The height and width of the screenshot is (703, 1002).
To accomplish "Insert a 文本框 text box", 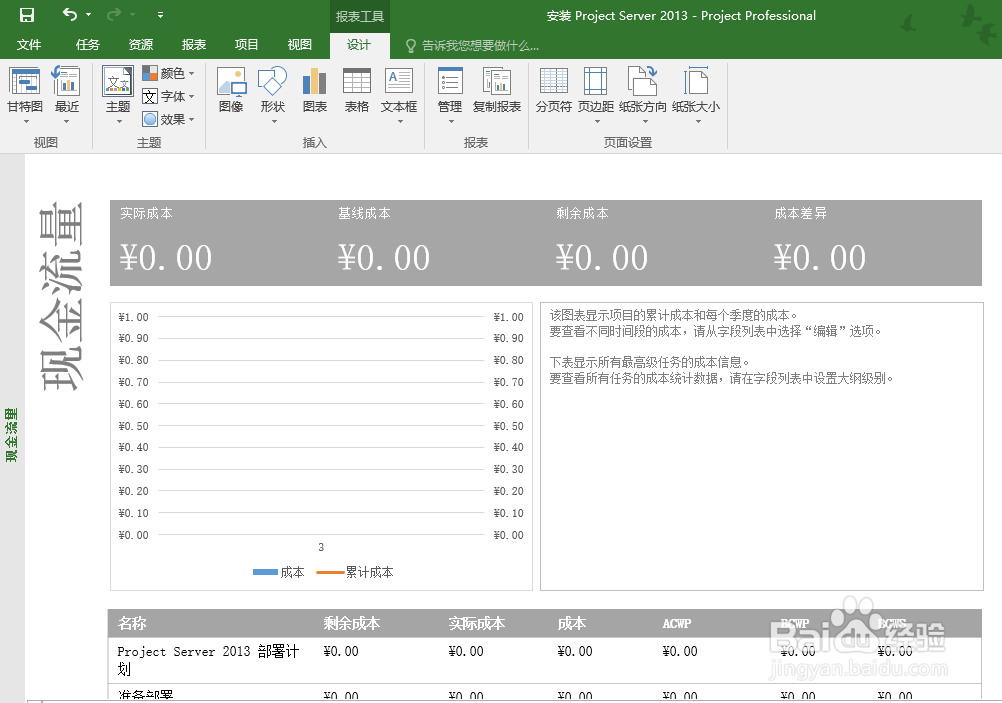I will tap(399, 89).
